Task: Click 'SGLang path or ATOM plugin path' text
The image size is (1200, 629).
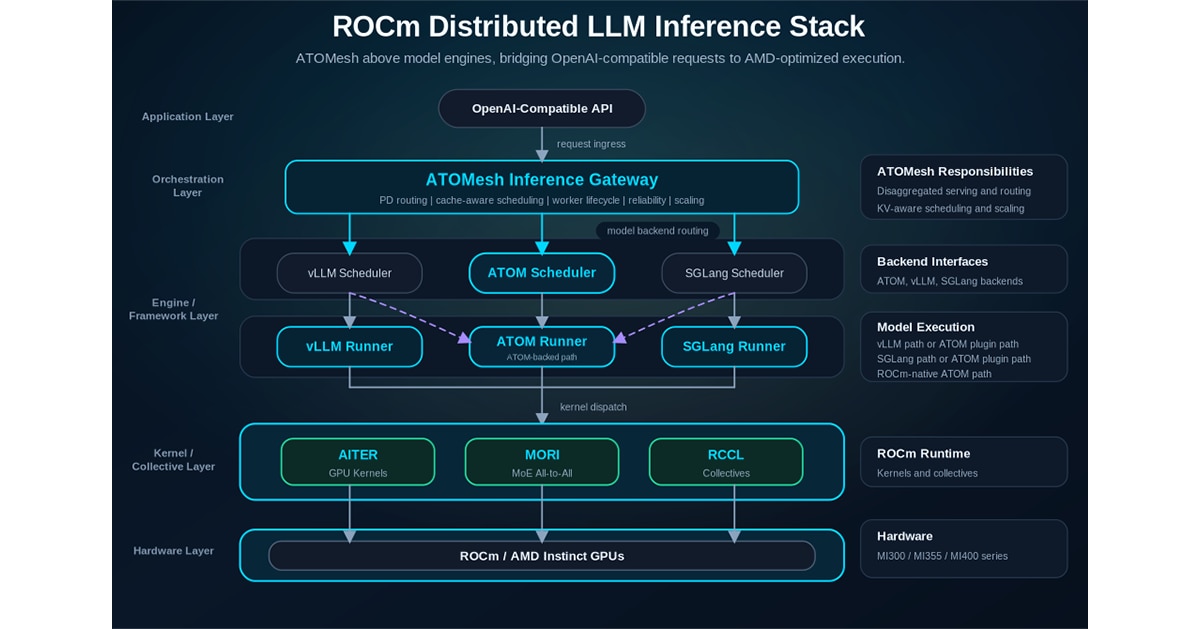Action: click(954, 359)
